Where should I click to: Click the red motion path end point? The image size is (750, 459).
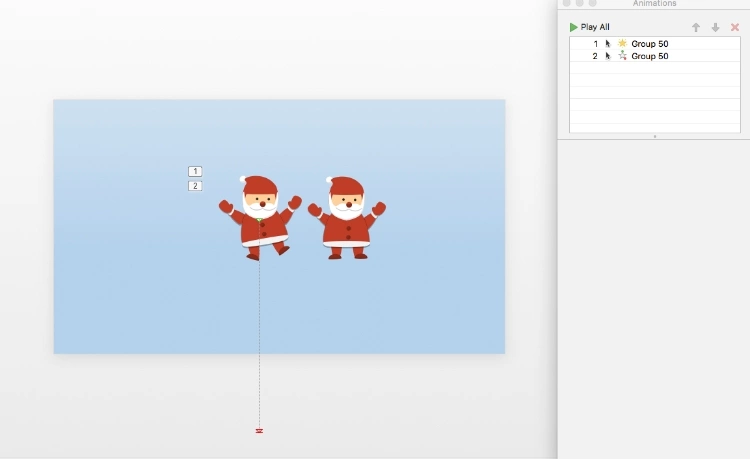(x=259, y=431)
